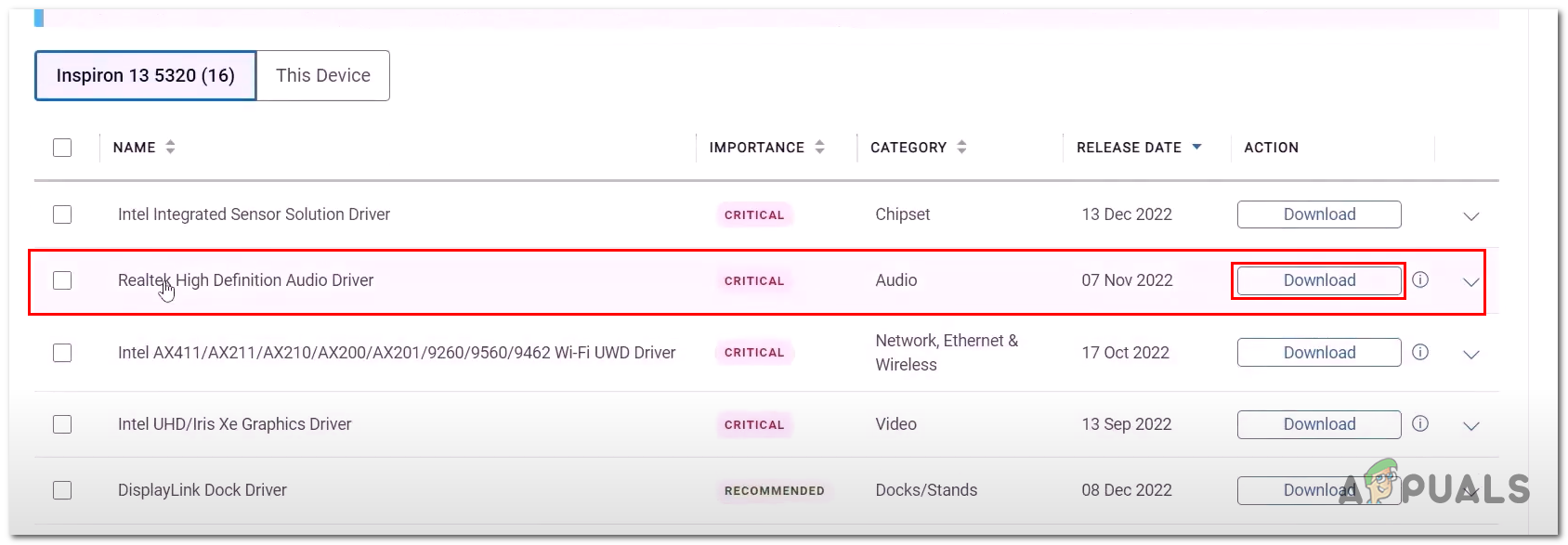Image resolution: width=1568 pixels, height=545 pixels.
Task: Sort drivers by Name column arrows
Action: pos(170,147)
